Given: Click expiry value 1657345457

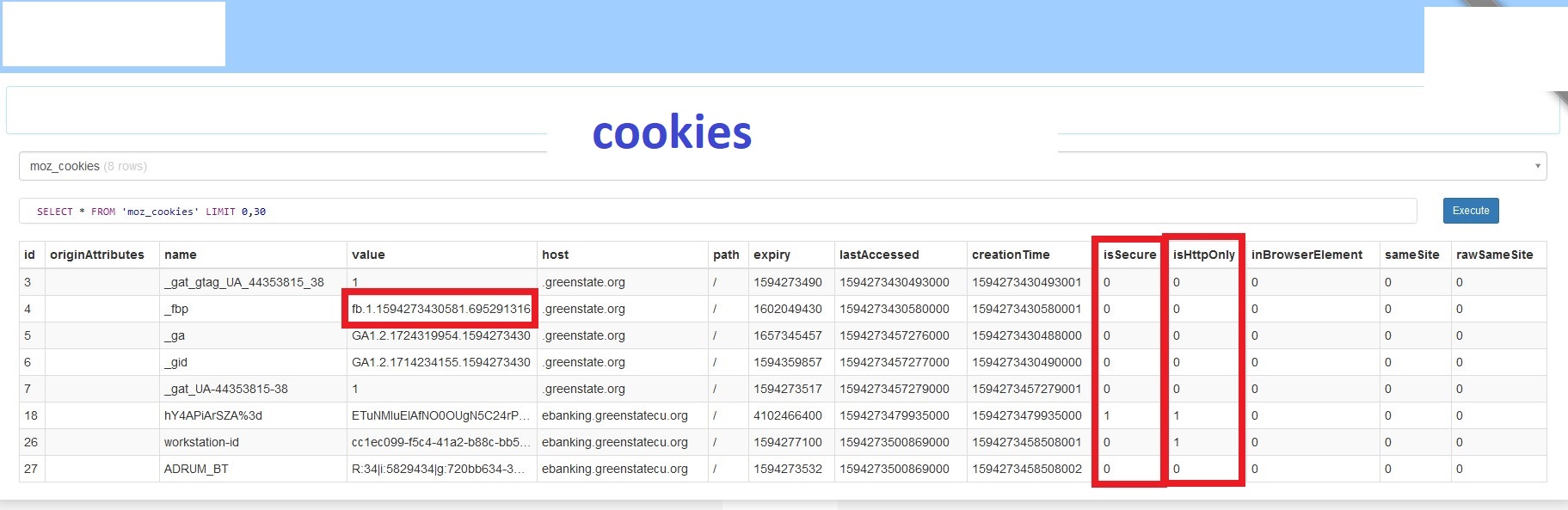Looking at the screenshot, I should coord(788,335).
